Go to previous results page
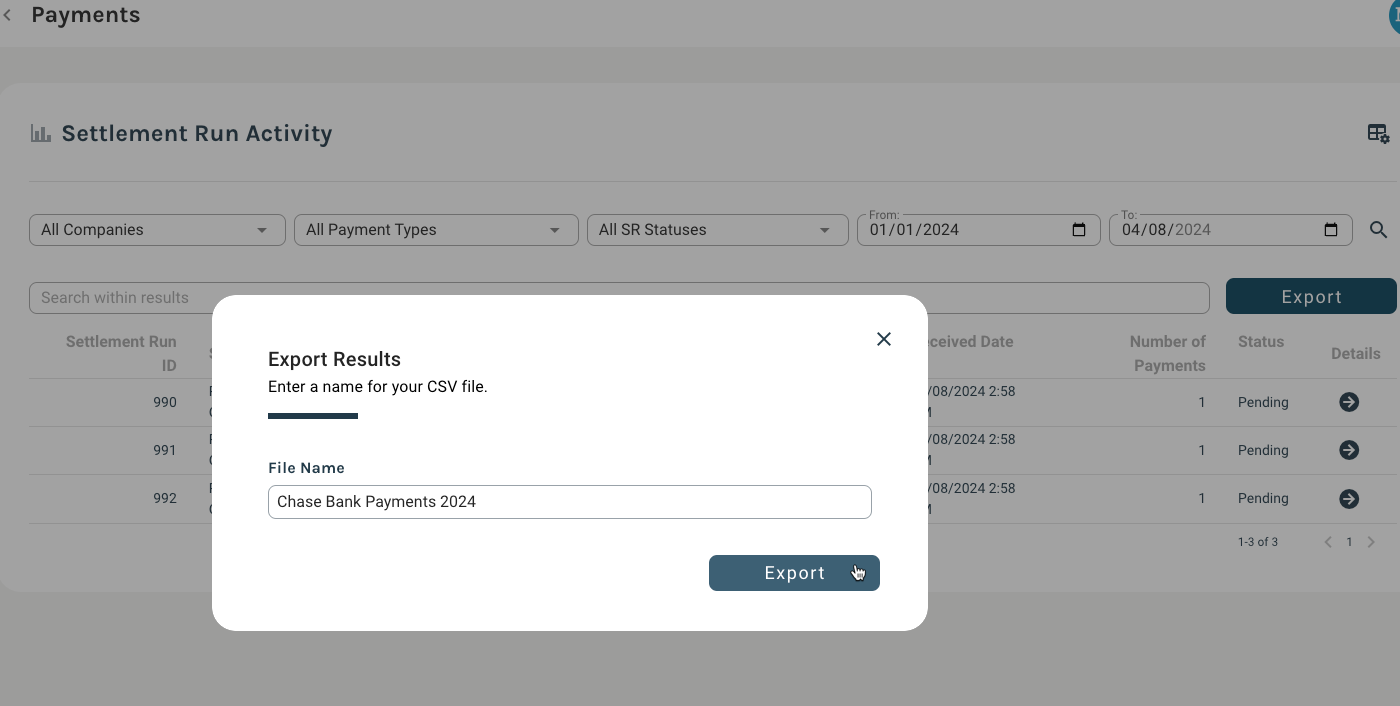This screenshot has width=1400, height=706. tap(1328, 542)
